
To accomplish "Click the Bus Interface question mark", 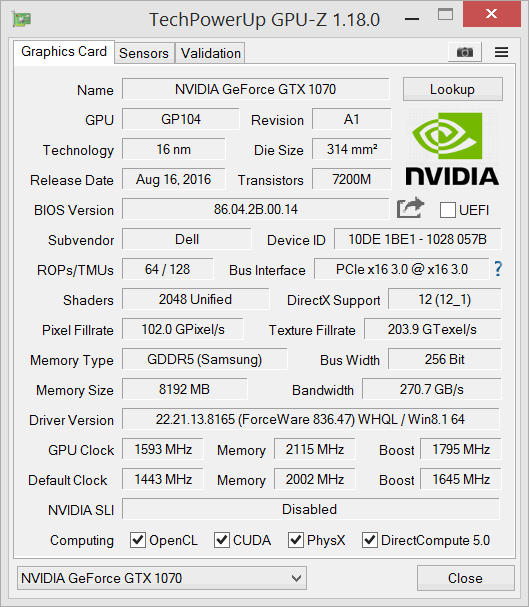I will coord(498,269).
